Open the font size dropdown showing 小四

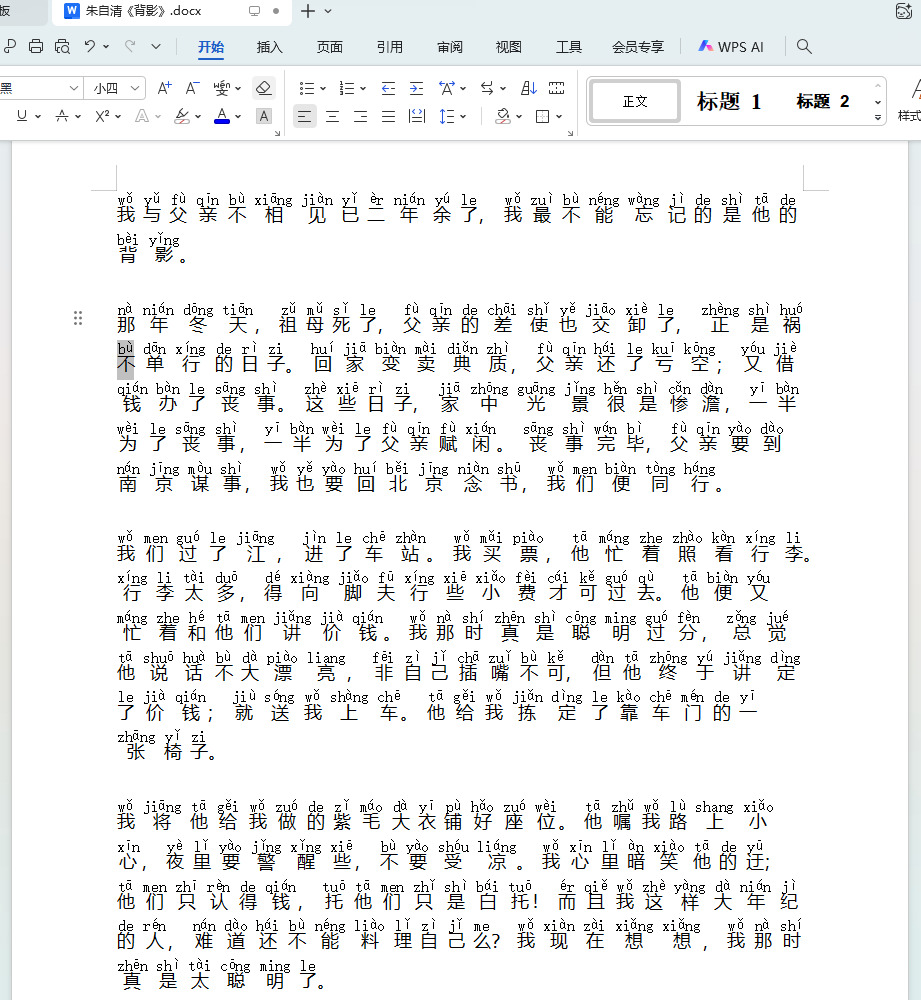click(116, 88)
